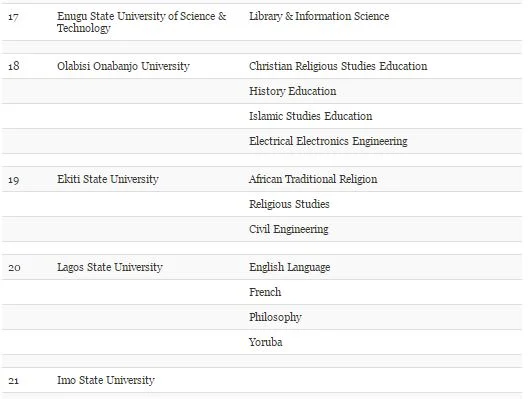Select Library & Information Science entry
This screenshot has width=528, height=399.
tap(319, 16)
